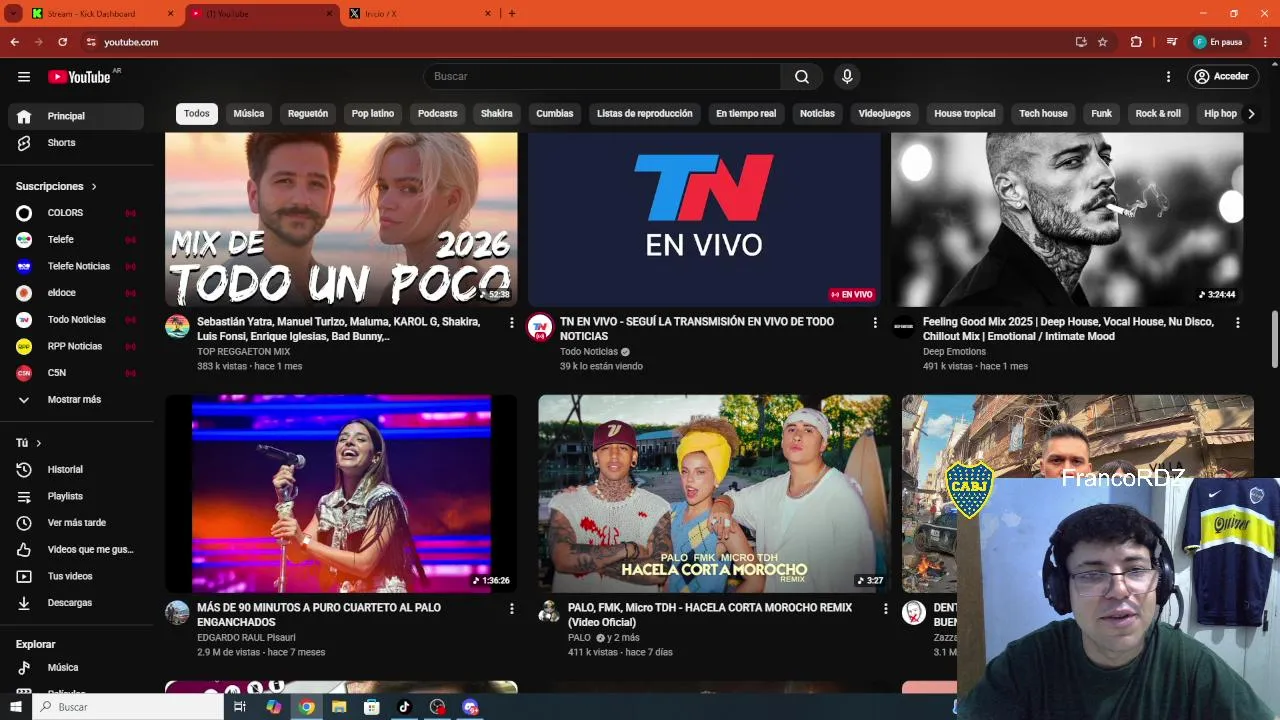Open YouTube settings three-dot menu
The height and width of the screenshot is (720, 1280).
pyautogui.click(x=1168, y=77)
